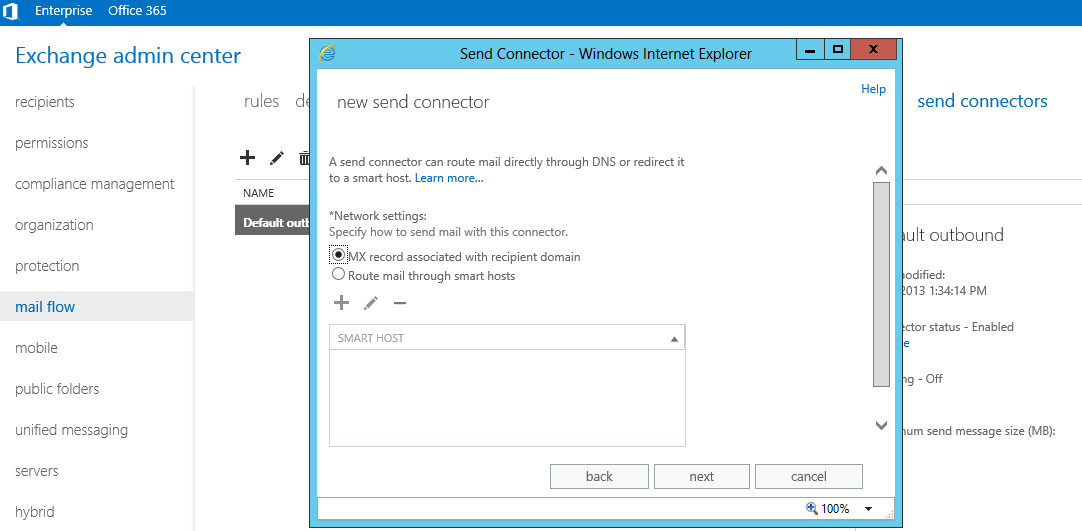The height and width of the screenshot is (531, 1082).
Task: Click the SMART HOST column header text
Action: (371, 339)
